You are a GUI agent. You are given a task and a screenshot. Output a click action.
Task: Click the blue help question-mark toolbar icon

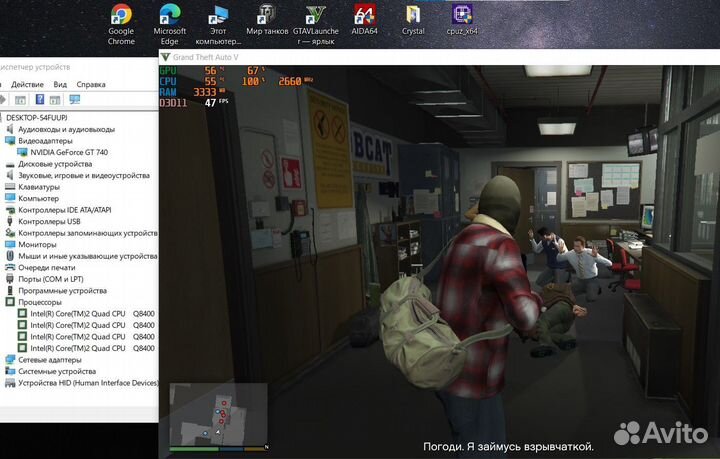40,100
